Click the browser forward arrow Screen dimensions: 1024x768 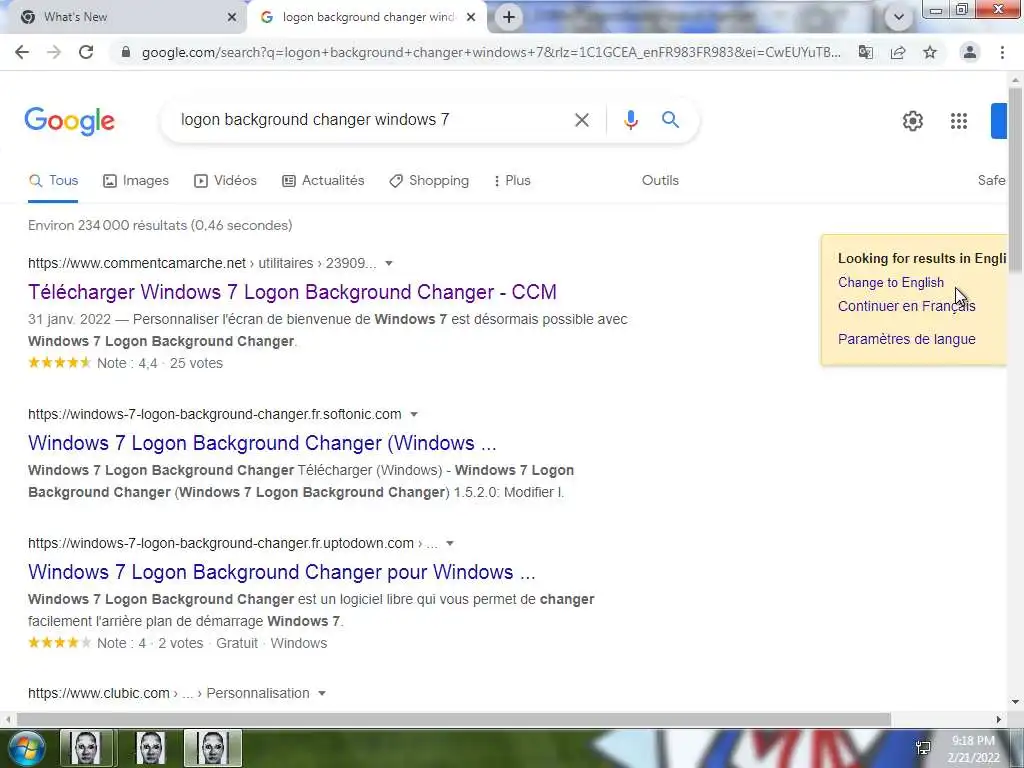pos(54,52)
